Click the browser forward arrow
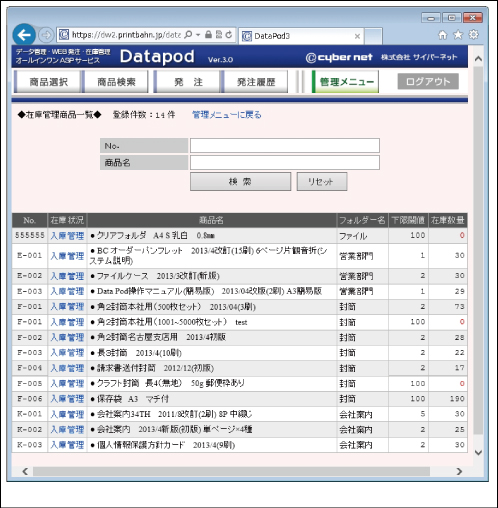 point(46,35)
